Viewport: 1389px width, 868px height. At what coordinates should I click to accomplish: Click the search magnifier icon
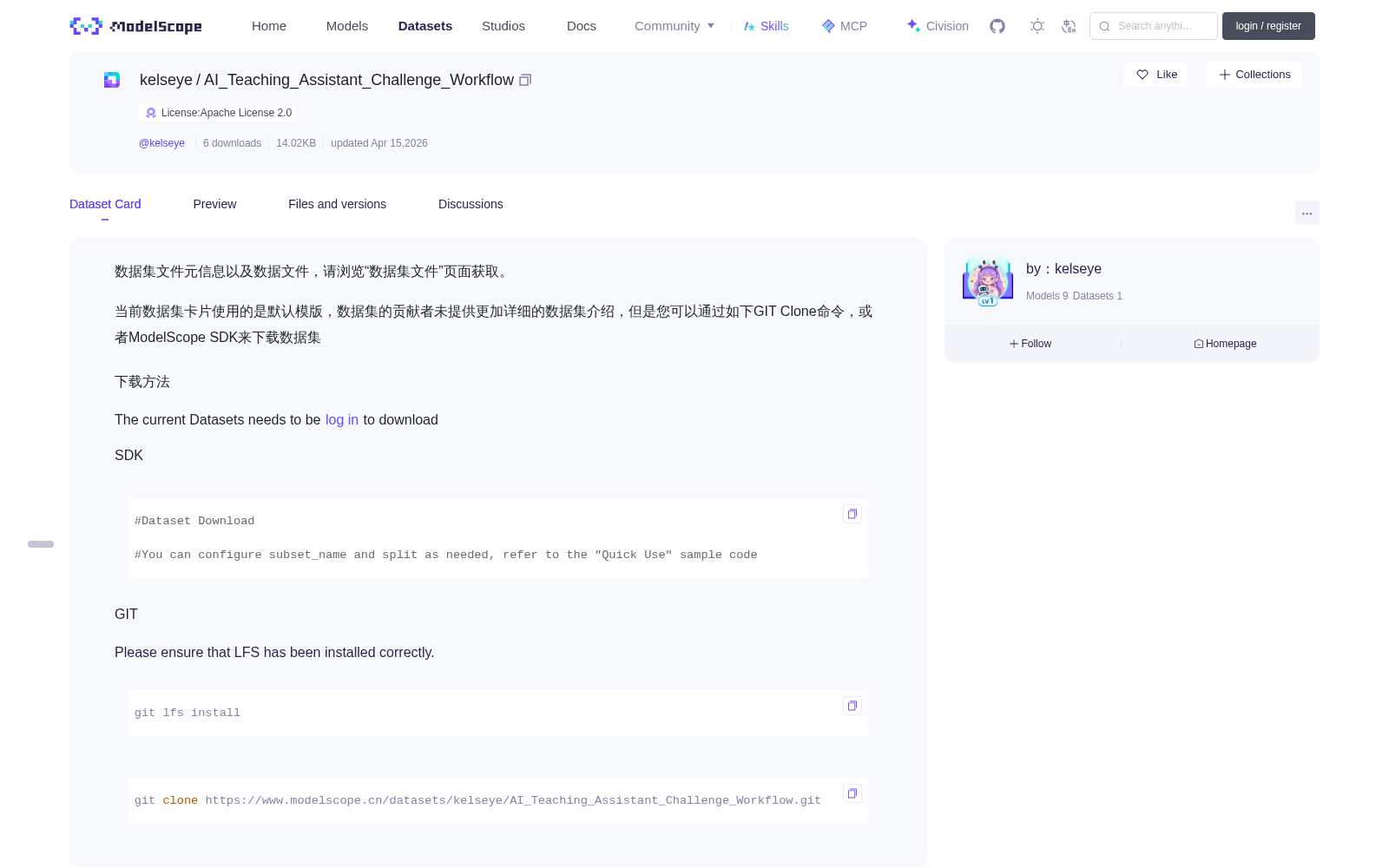(1104, 26)
